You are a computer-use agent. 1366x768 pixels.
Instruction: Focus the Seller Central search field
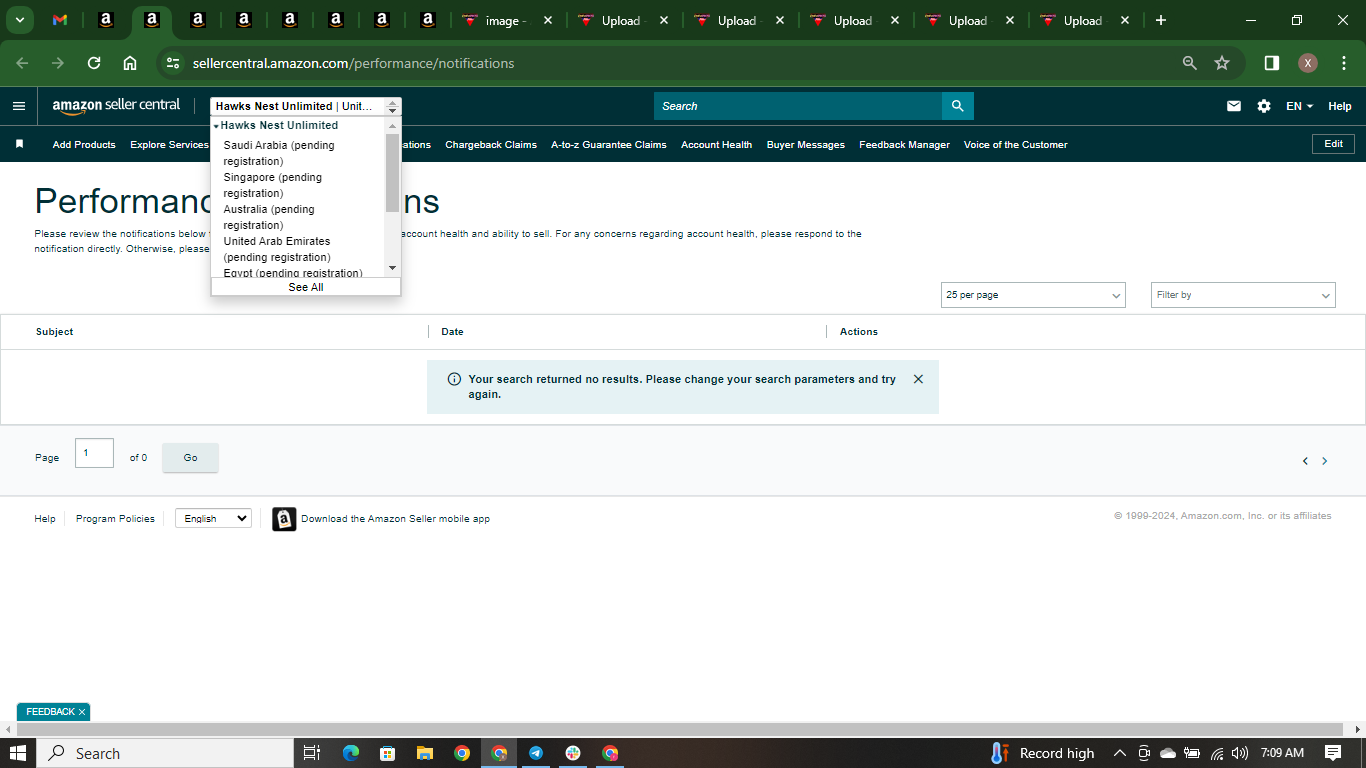point(798,106)
